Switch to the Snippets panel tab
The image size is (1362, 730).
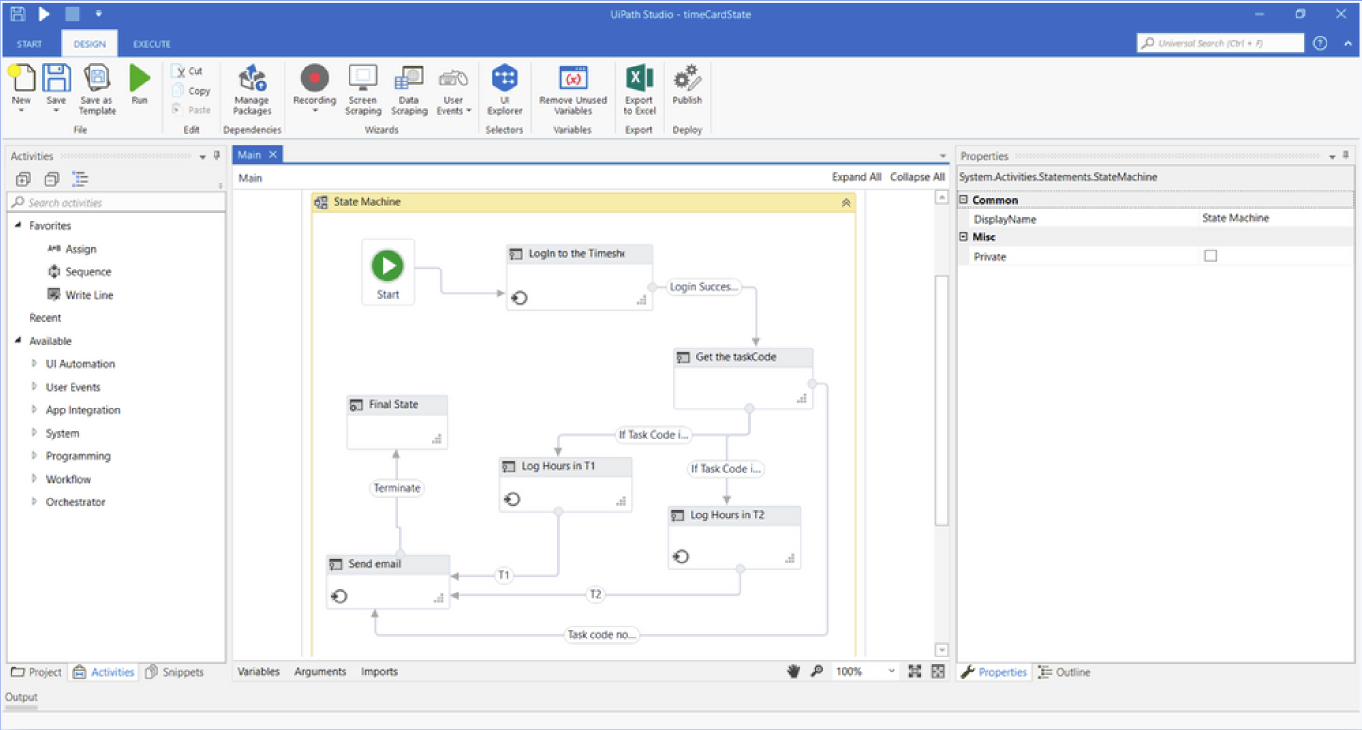click(x=174, y=672)
